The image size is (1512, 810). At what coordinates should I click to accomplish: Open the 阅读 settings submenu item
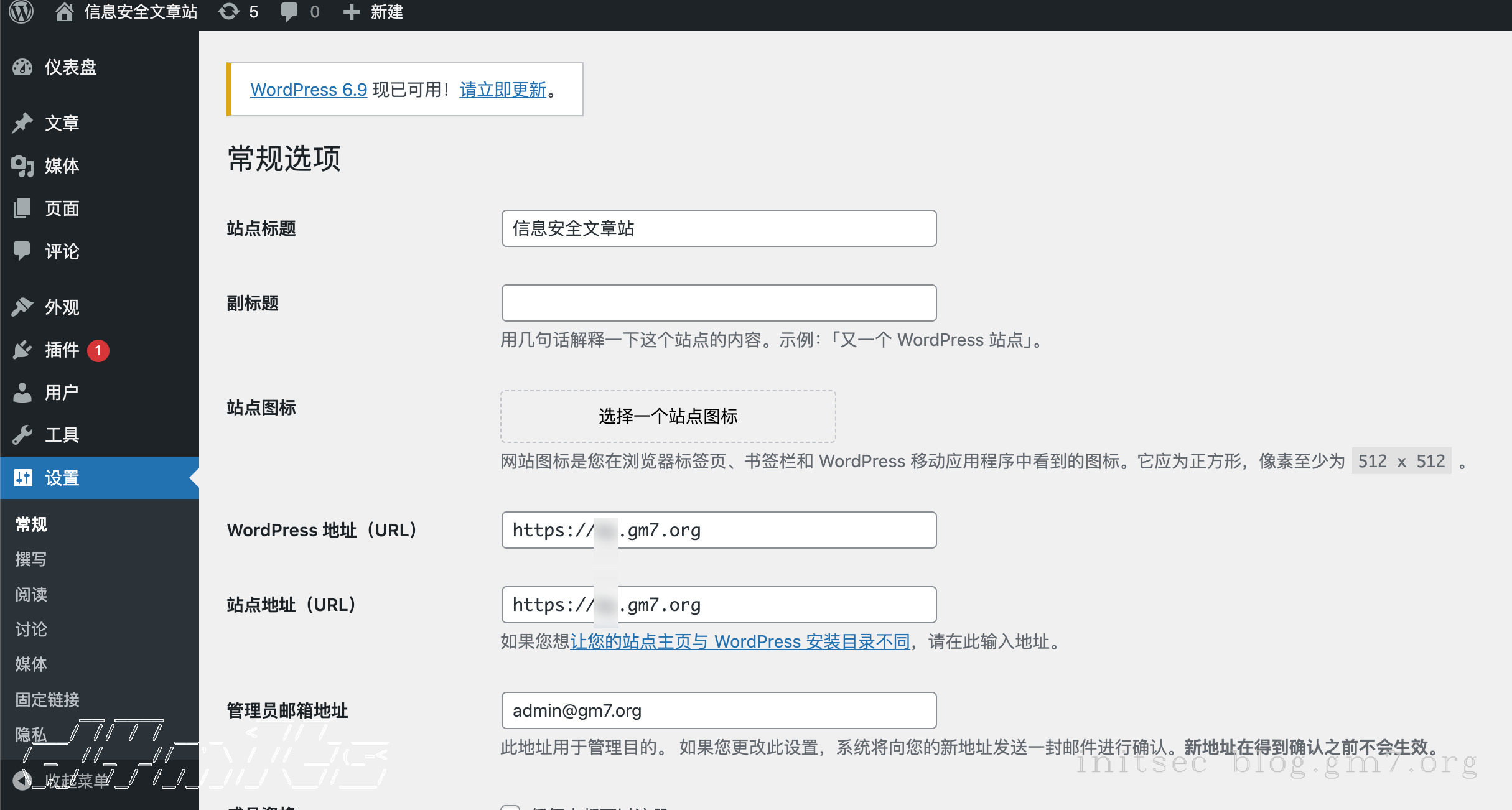point(30,594)
